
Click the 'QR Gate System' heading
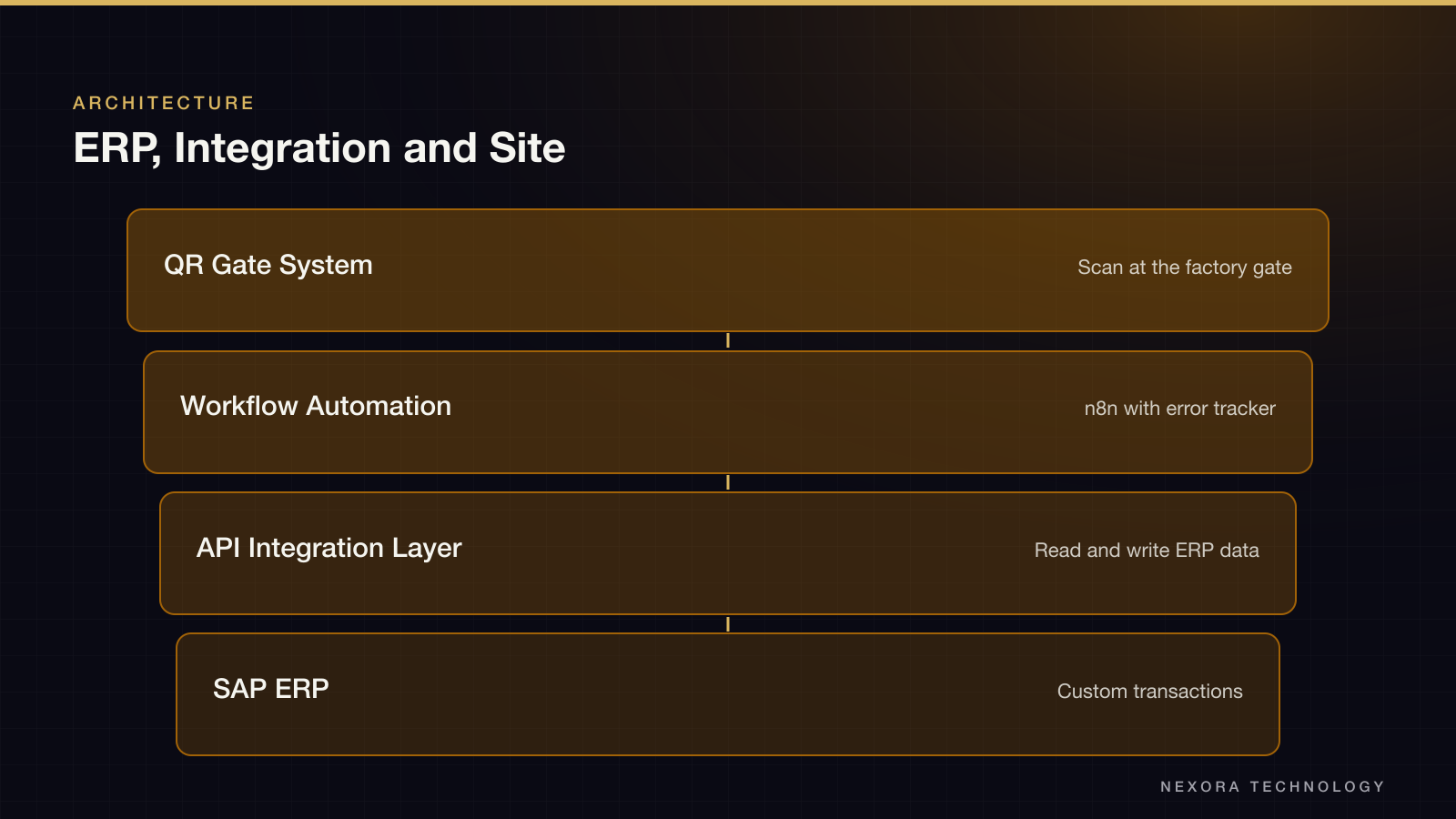[x=268, y=265]
